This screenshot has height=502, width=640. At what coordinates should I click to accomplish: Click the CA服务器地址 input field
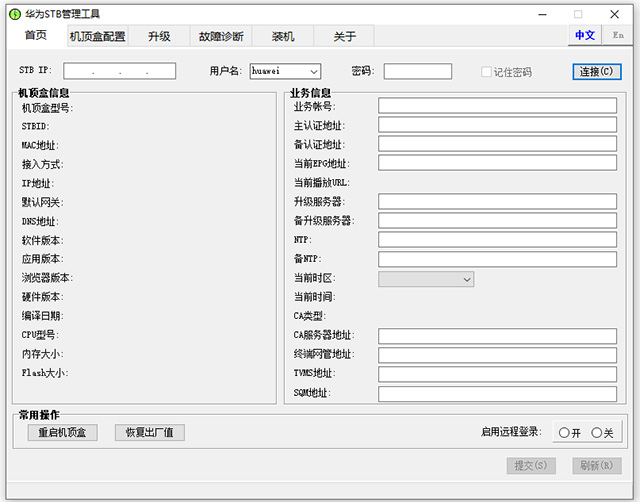[497, 336]
